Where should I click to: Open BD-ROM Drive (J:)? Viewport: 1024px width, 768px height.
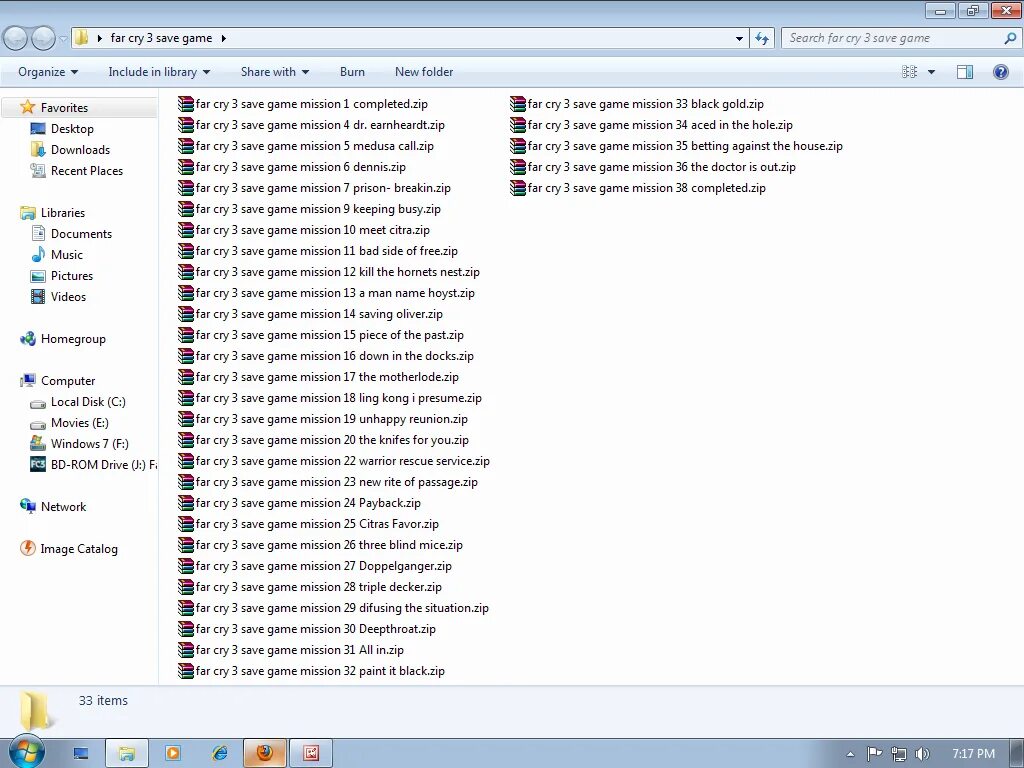[103, 464]
